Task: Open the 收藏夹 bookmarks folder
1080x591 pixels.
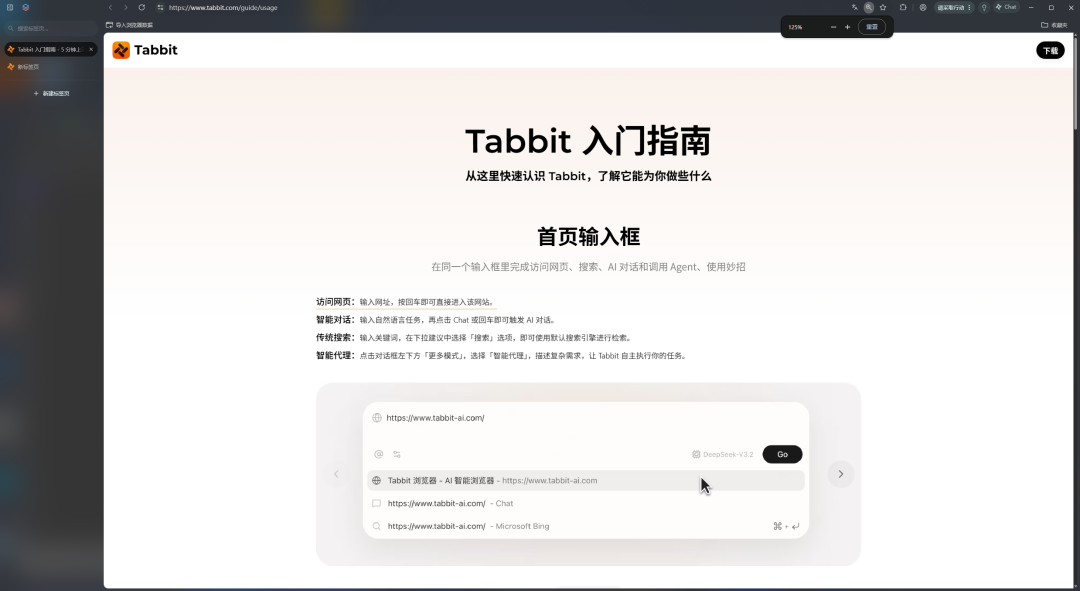Action: [1055, 25]
